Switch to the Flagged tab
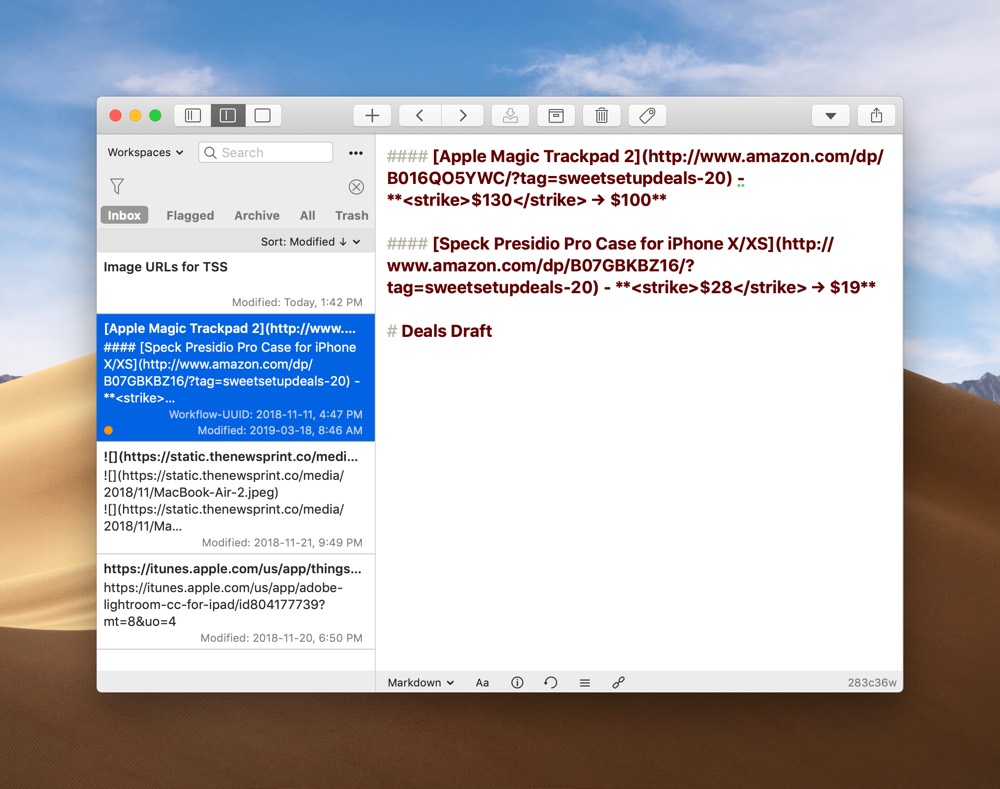 [190, 216]
